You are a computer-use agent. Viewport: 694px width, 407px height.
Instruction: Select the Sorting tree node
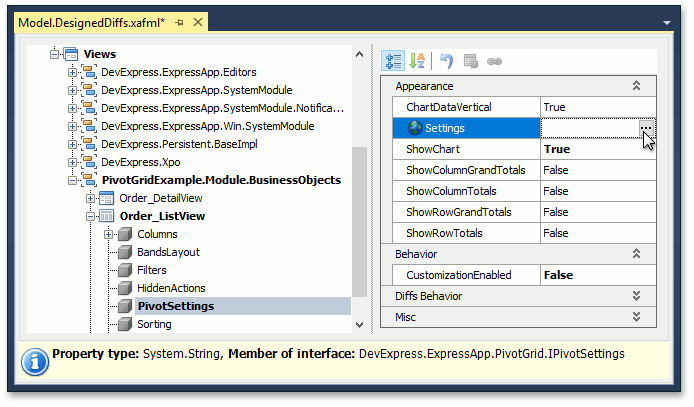pyautogui.click(x=154, y=324)
